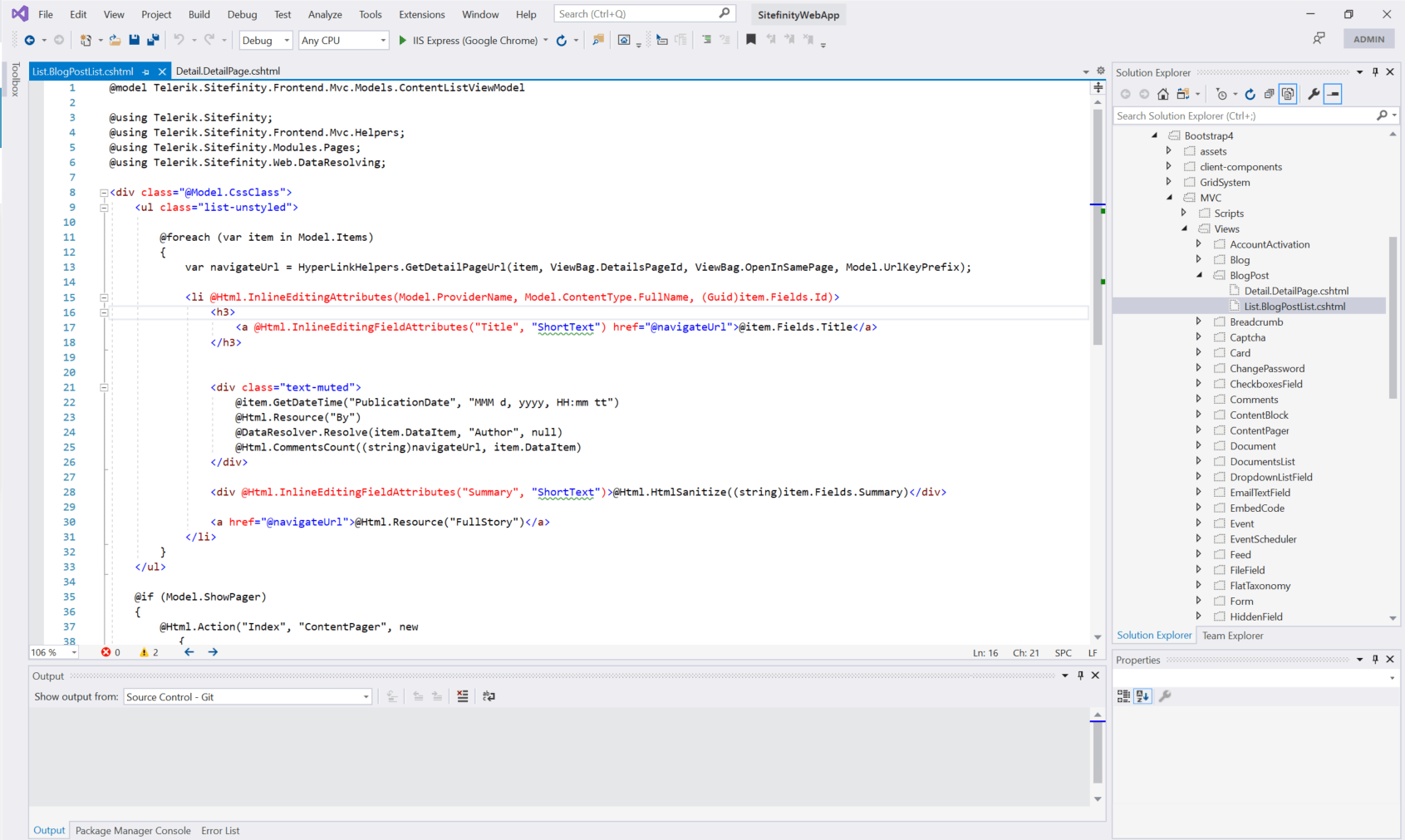This screenshot has height=840, width=1405.
Task: Toggle Preview Selected Items in Solution Explorer
Action: point(1333,94)
